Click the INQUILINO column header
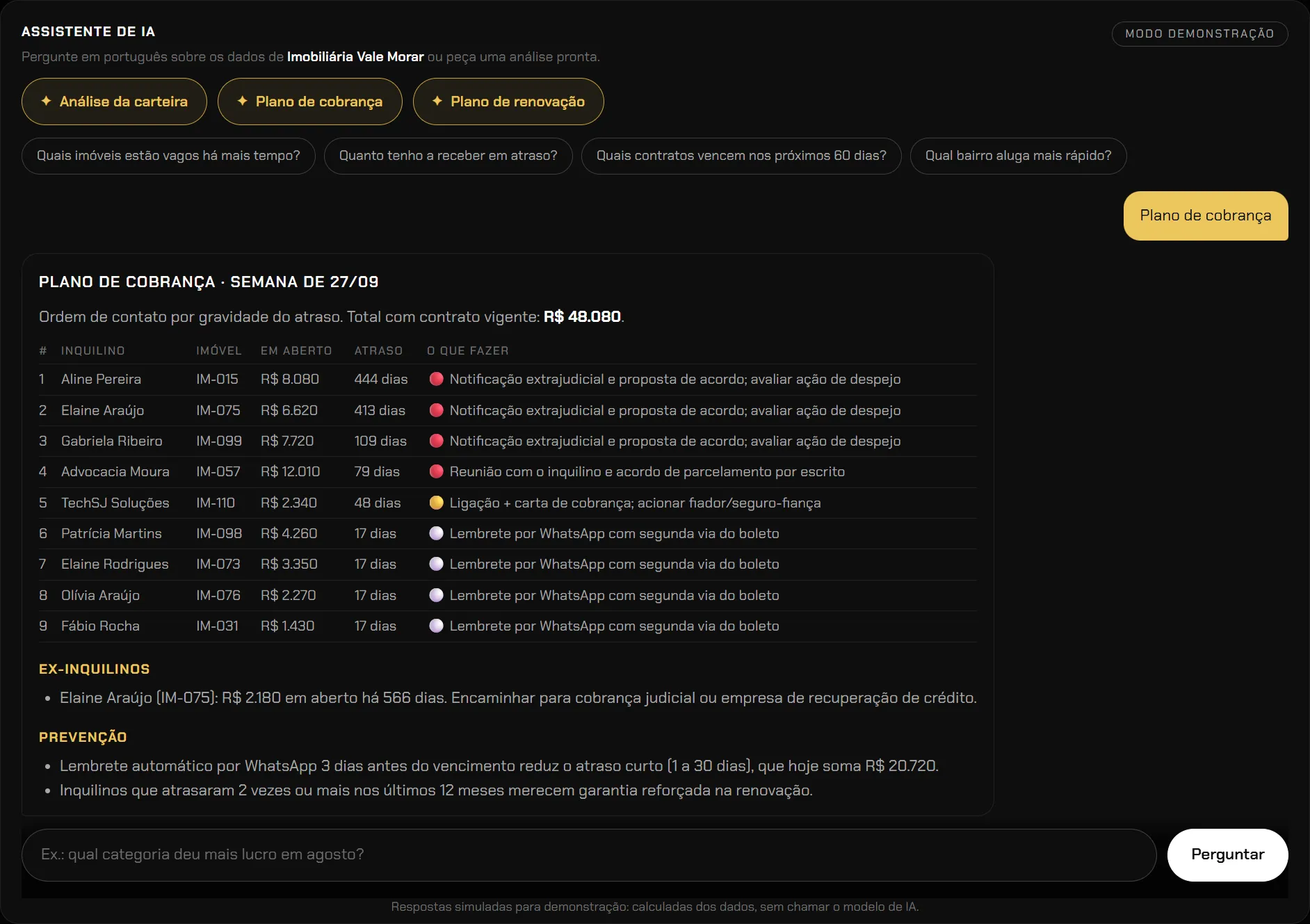Screen dimensions: 1310x924 [x=92, y=350]
